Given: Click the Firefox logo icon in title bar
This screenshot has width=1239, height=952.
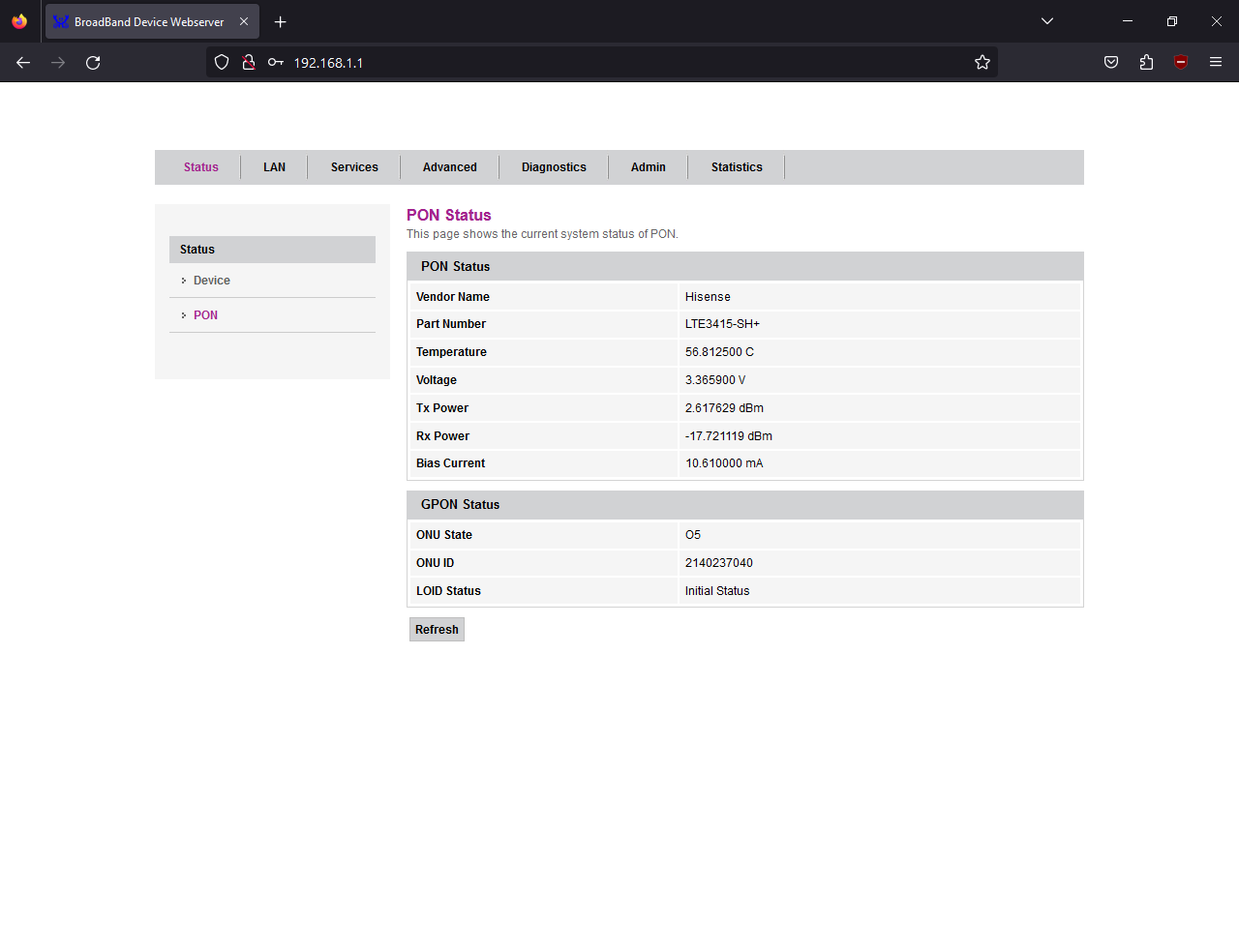Looking at the screenshot, I should (19, 21).
